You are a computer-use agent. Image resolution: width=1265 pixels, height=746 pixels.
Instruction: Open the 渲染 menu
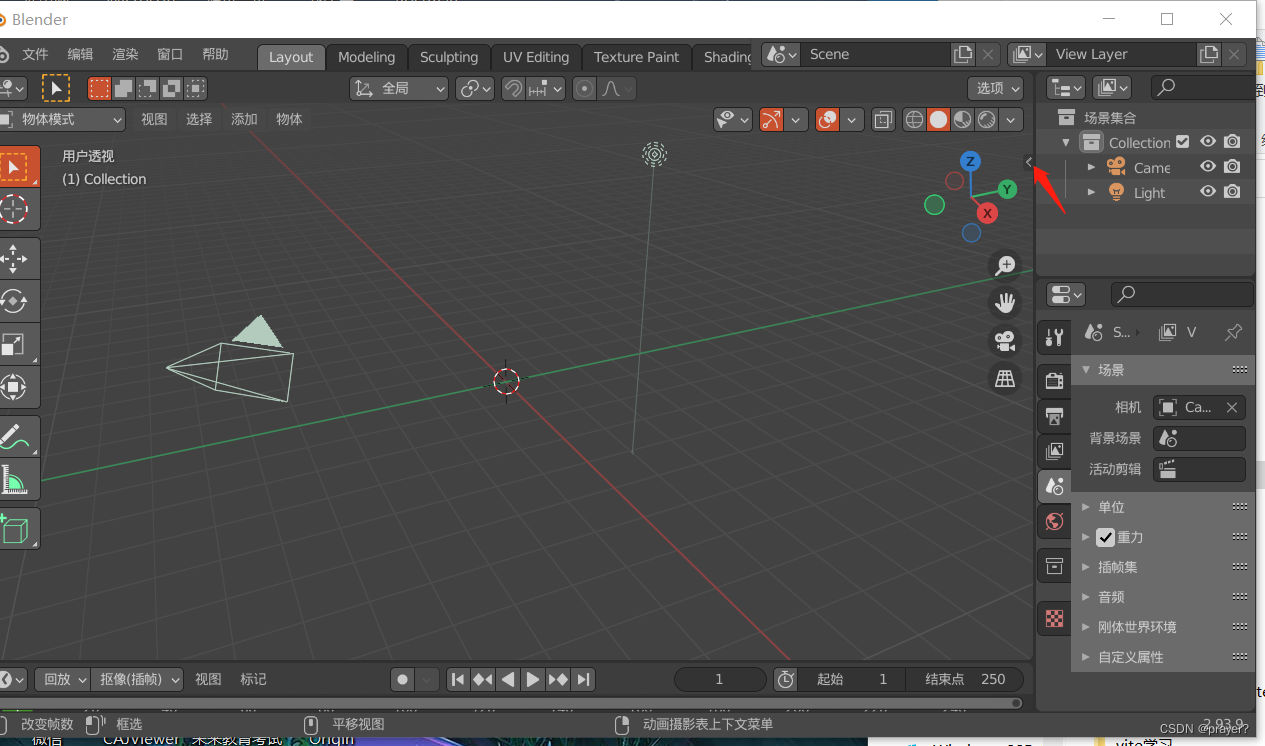click(x=125, y=55)
